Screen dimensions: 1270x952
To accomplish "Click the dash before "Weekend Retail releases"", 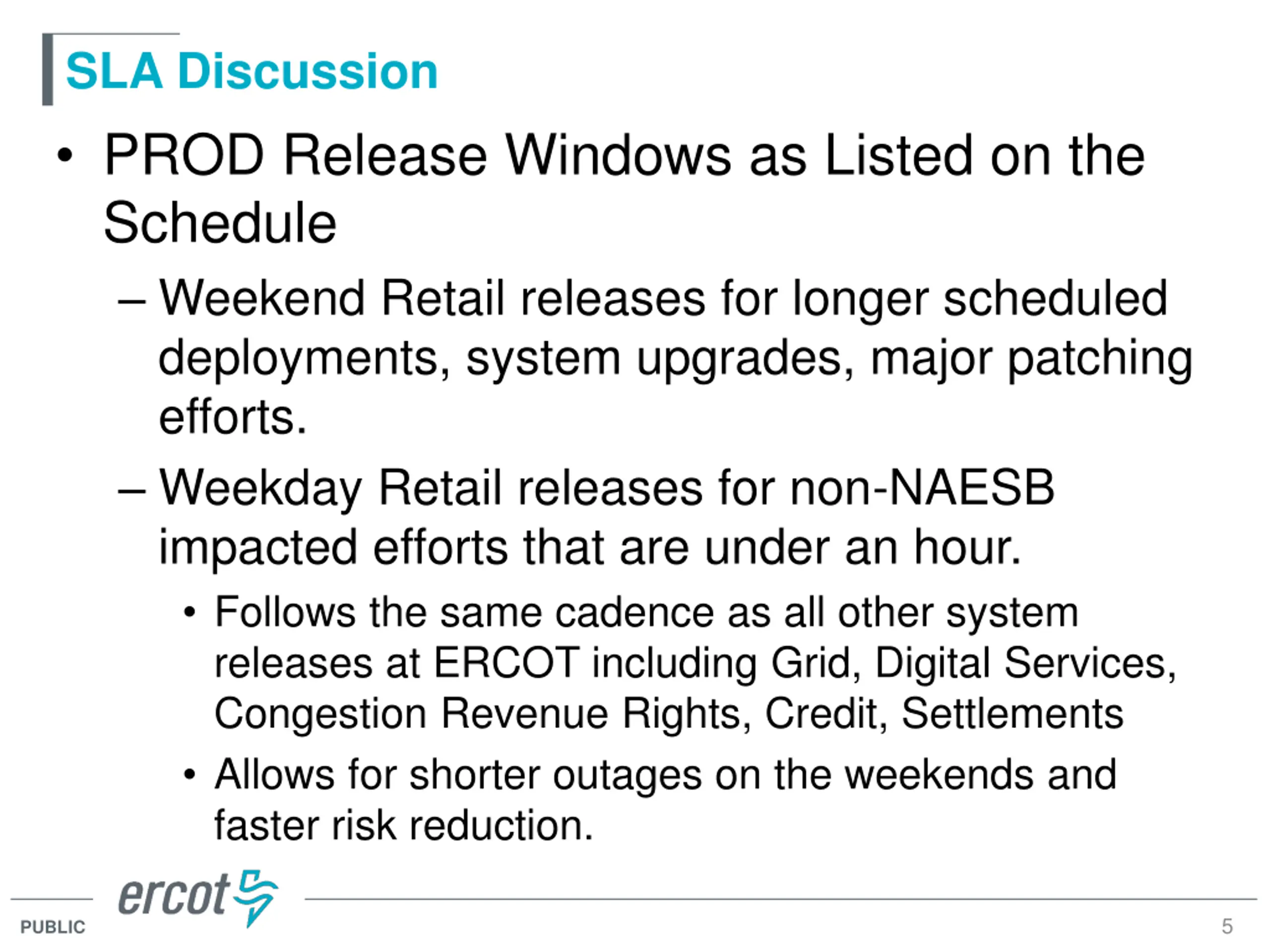I will [x=131, y=299].
